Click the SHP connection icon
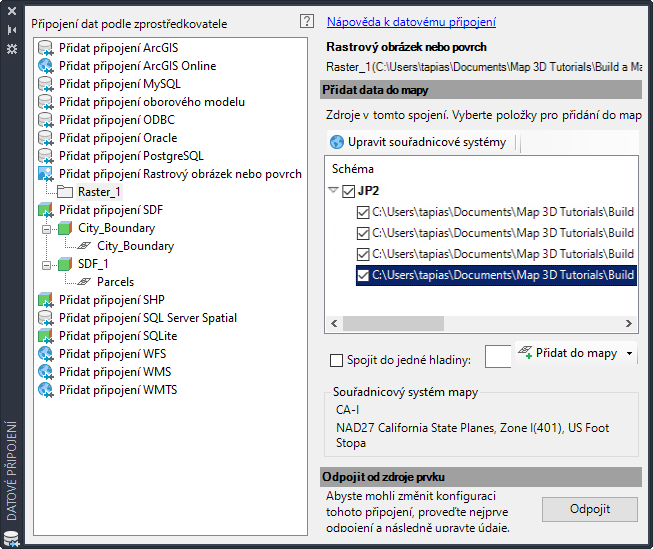 45,300
